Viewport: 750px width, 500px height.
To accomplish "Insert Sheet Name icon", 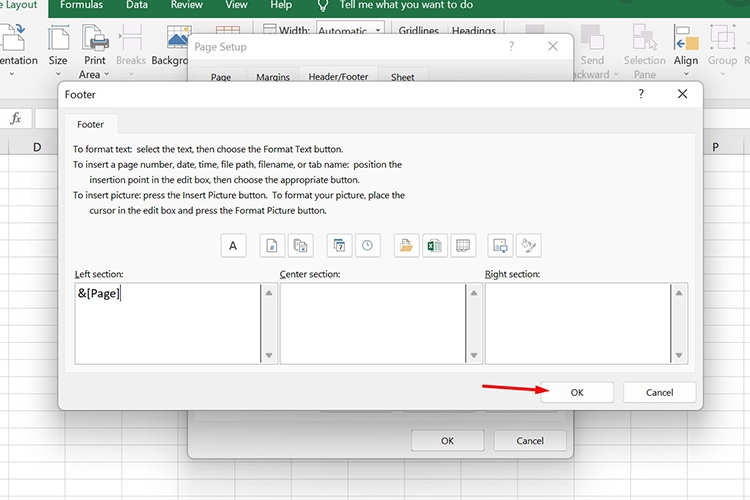I will point(463,246).
